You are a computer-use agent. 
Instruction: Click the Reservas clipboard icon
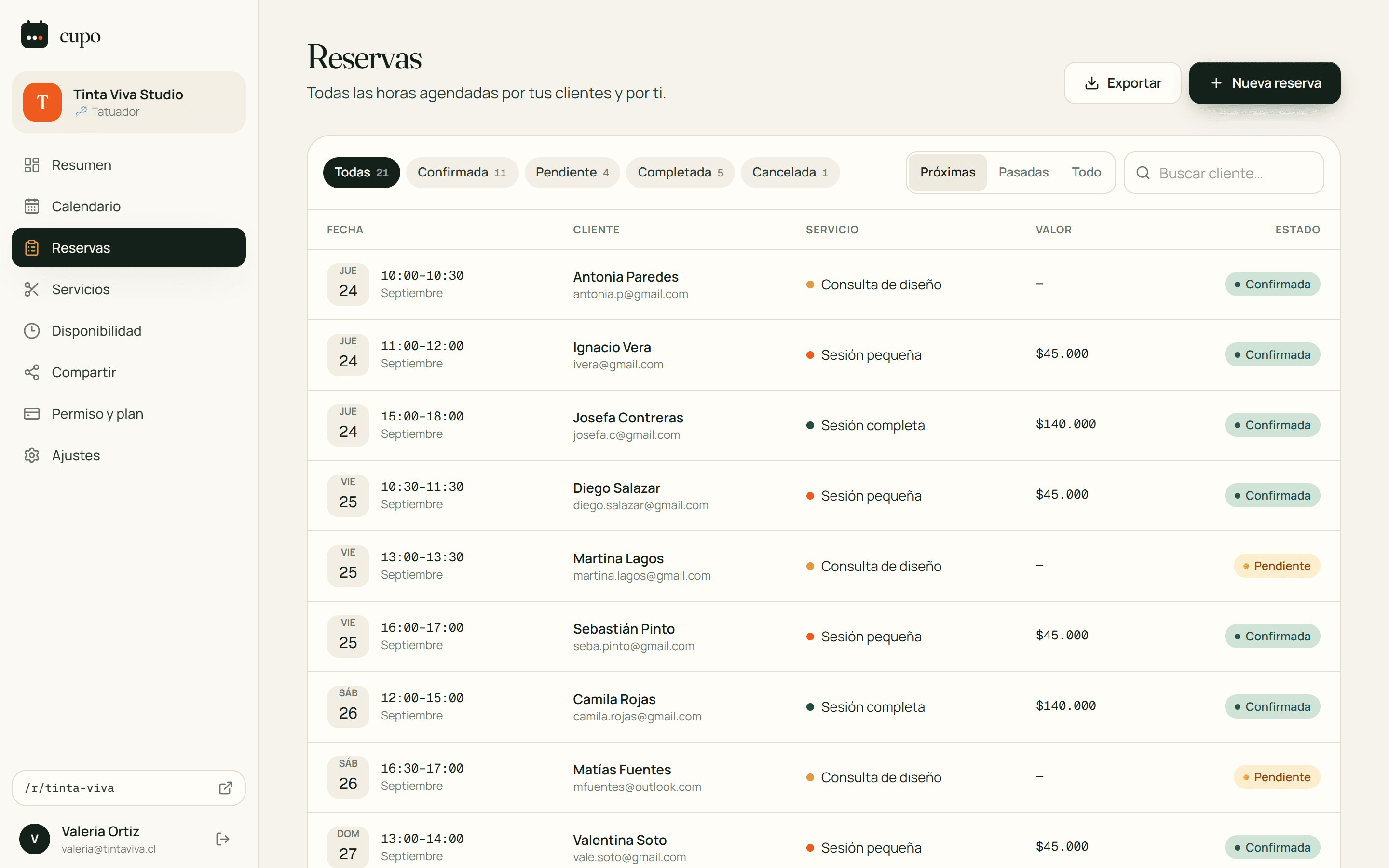(x=31, y=247)
